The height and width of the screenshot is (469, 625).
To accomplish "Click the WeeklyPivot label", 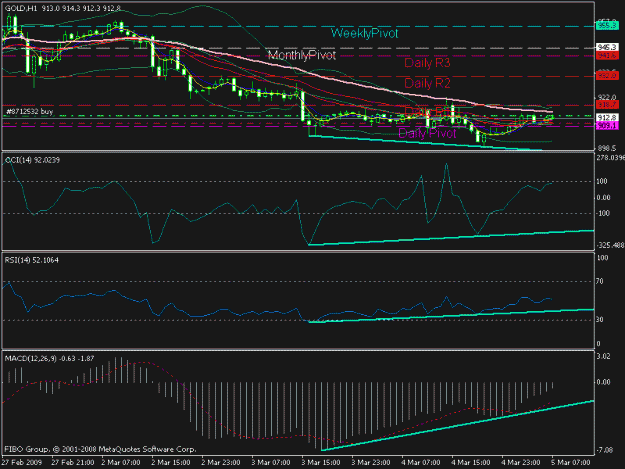I will tap(364, 33).
